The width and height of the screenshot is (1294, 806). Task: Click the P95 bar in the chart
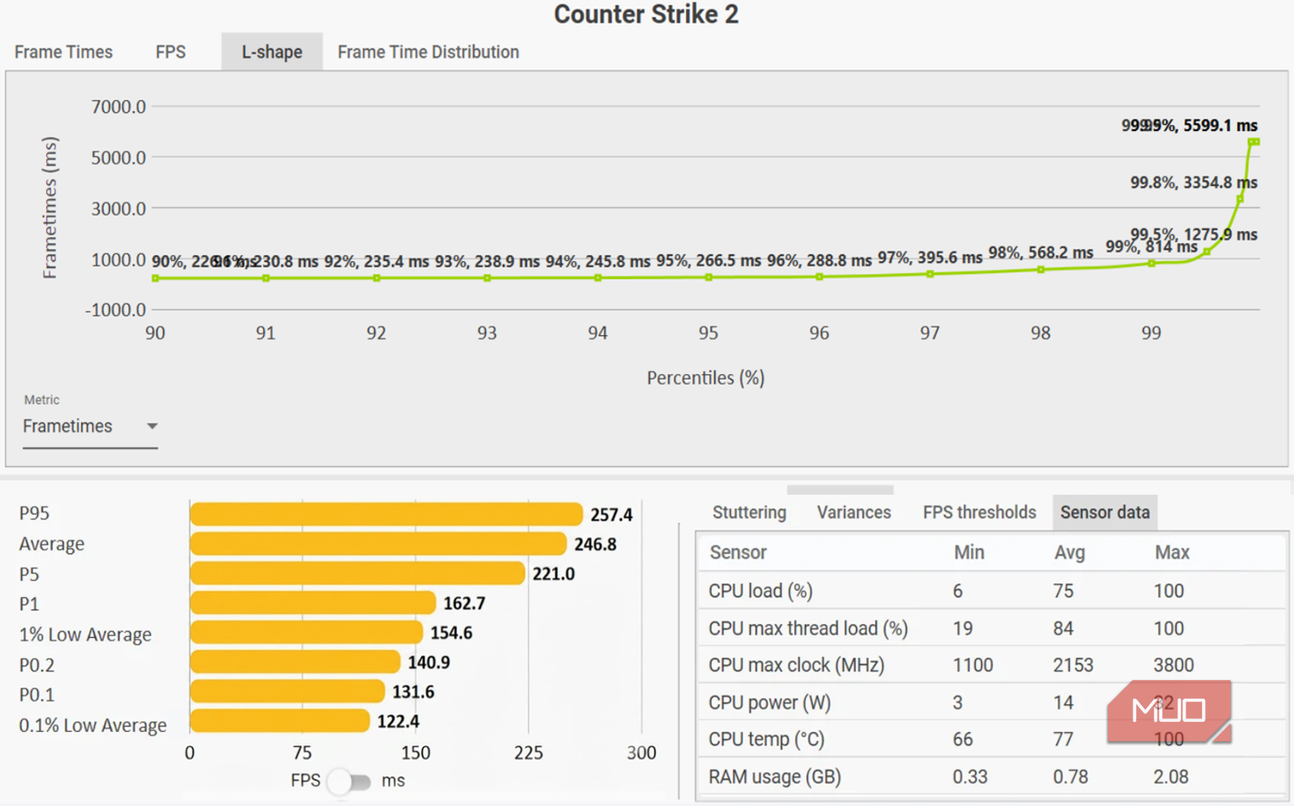click(386, 514)
